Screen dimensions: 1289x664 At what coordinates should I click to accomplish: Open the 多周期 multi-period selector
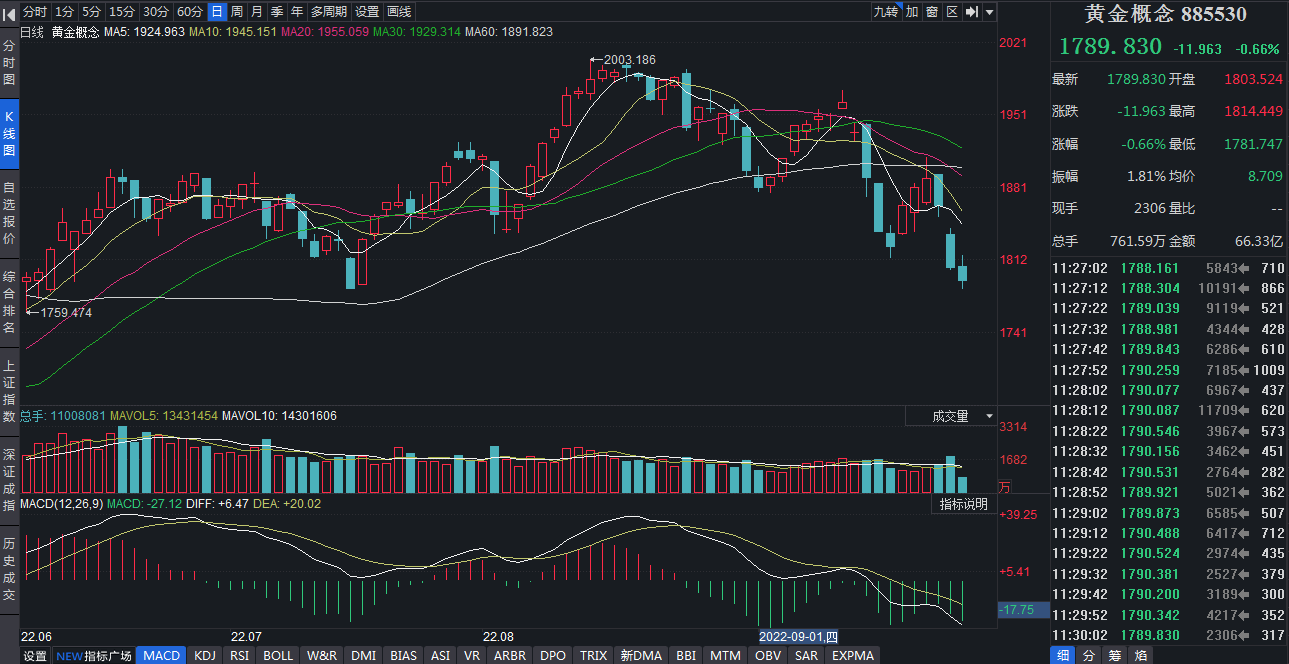click(x=329, y=12)
